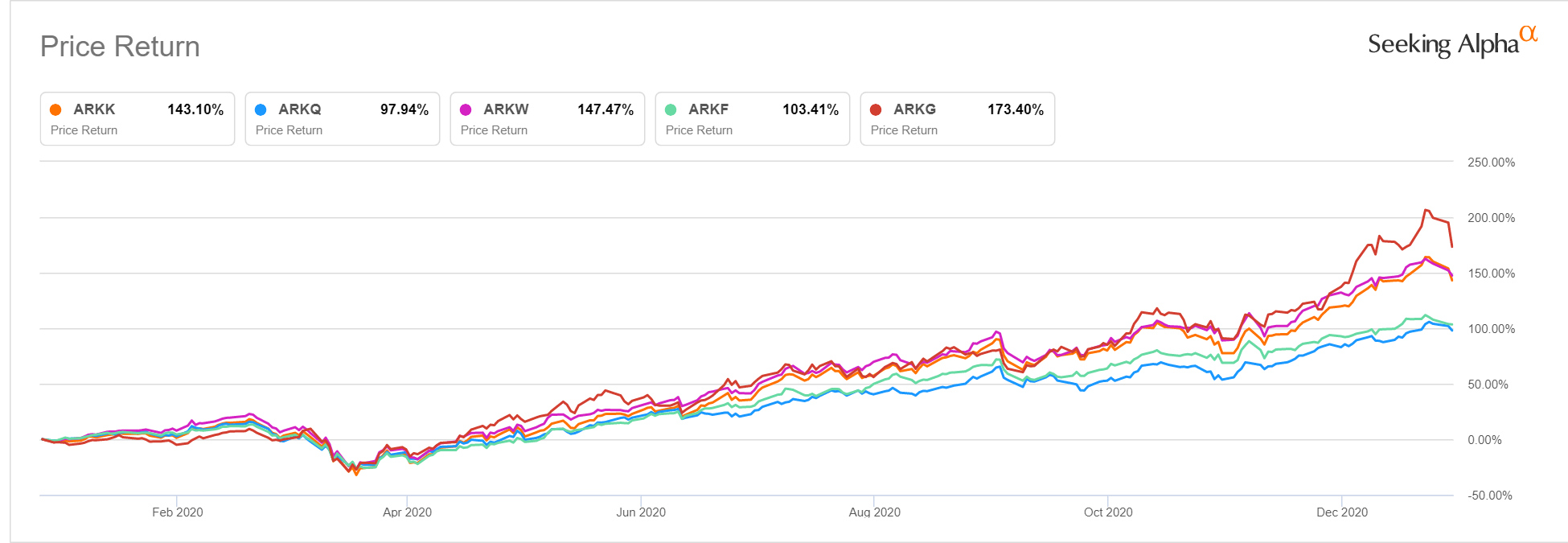The height and width of the screenshot is (543, 1568).
Task: Click the Jun 2020 axis label
Action: point(641,512)
